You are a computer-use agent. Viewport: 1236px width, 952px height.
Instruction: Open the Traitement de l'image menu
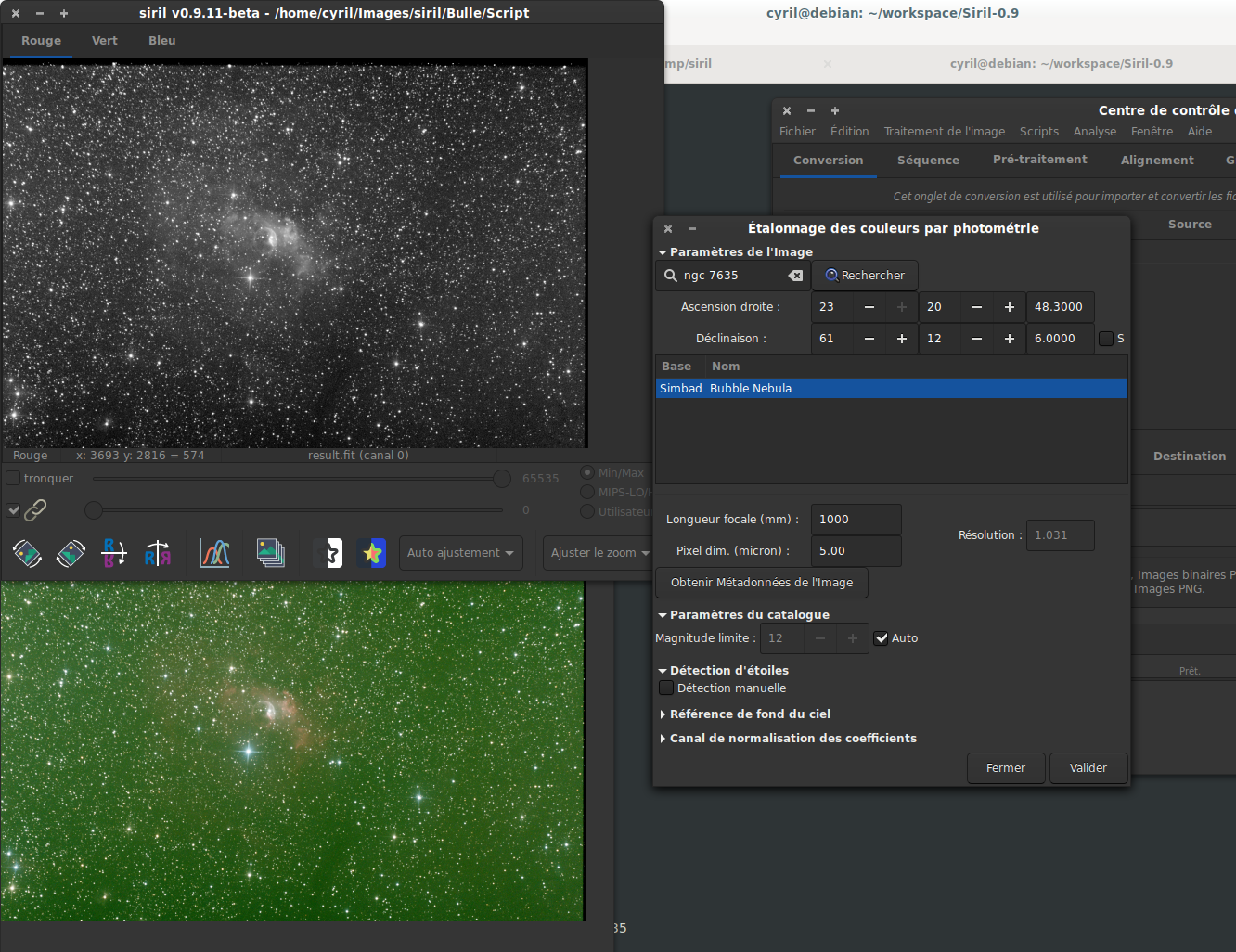pos(944,132)
